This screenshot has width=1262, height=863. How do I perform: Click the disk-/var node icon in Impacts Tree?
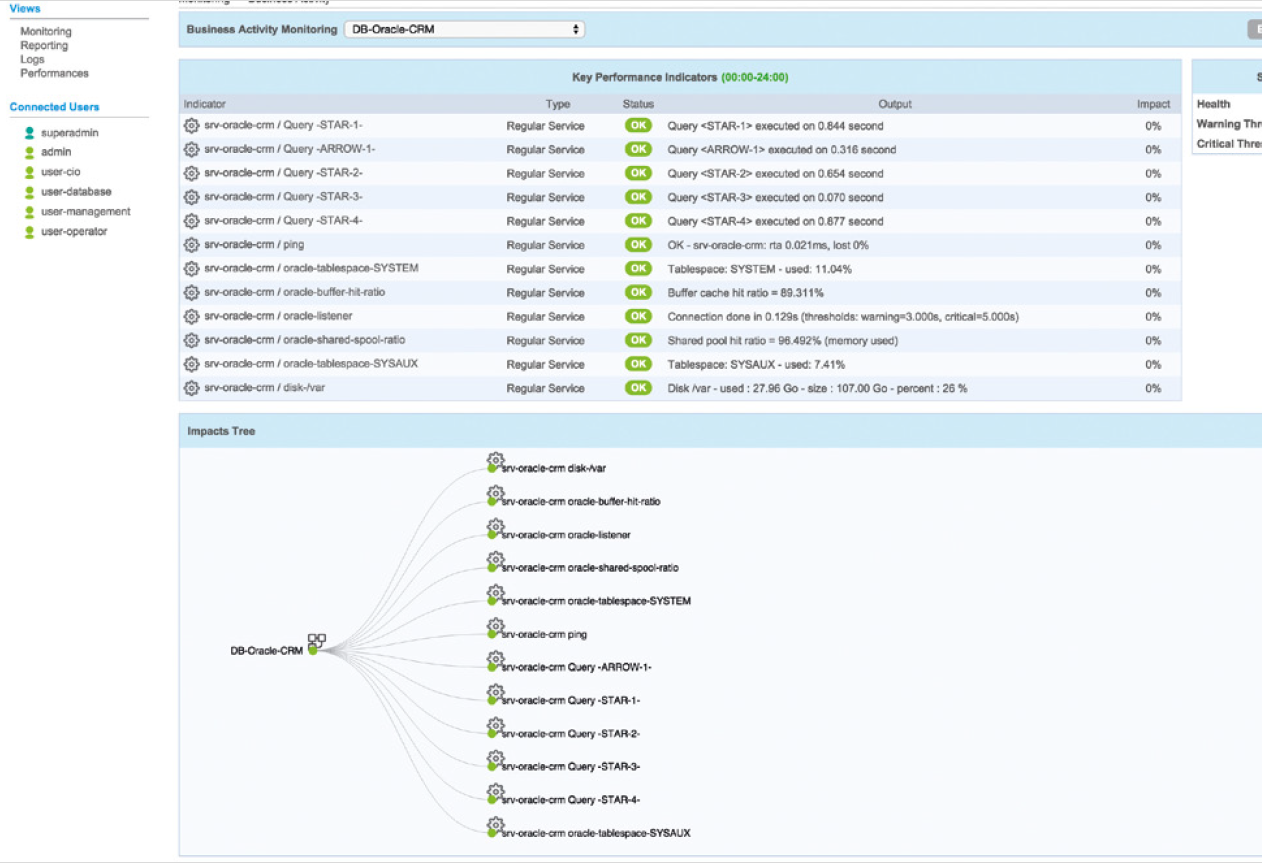[x=495, y=462]
